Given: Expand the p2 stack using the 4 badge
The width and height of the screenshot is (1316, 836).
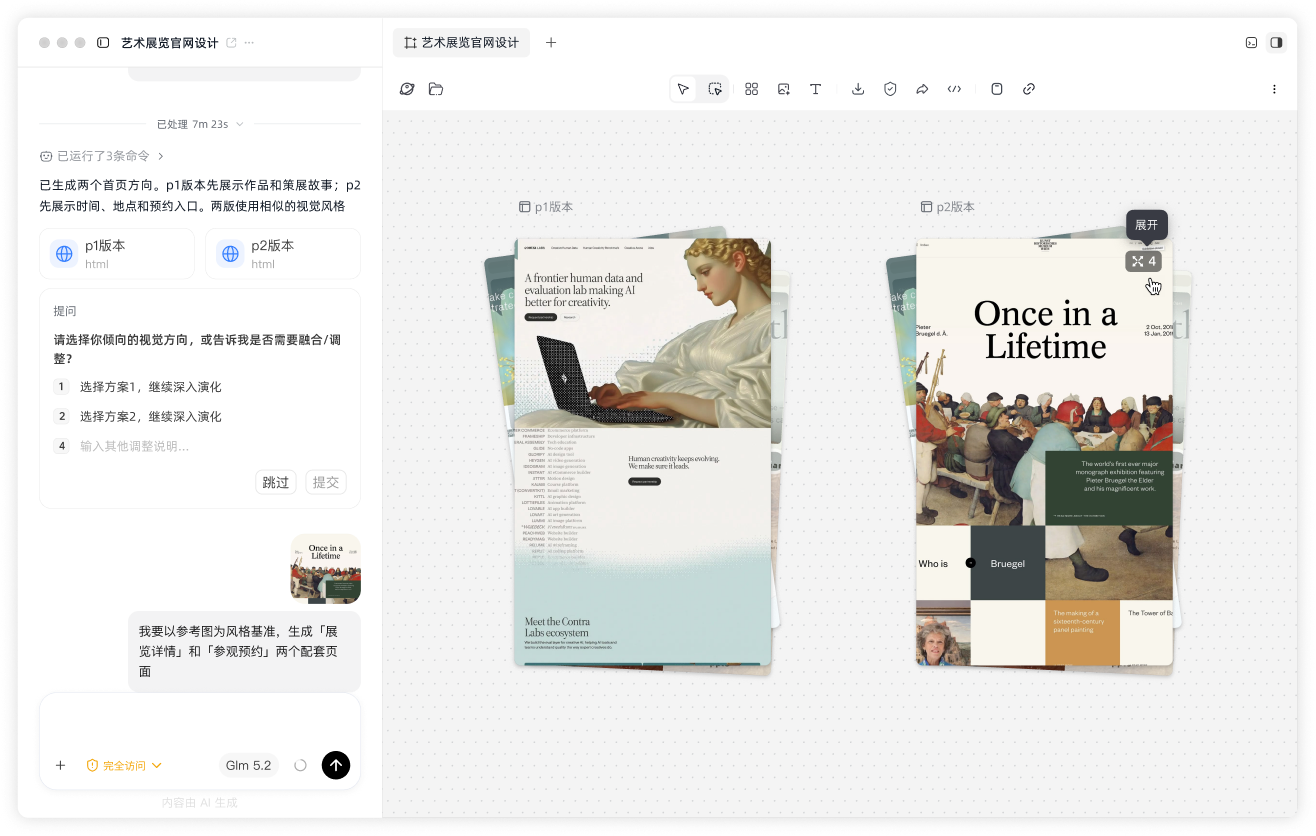Looking at the screenshot, I should [1144, 261].
